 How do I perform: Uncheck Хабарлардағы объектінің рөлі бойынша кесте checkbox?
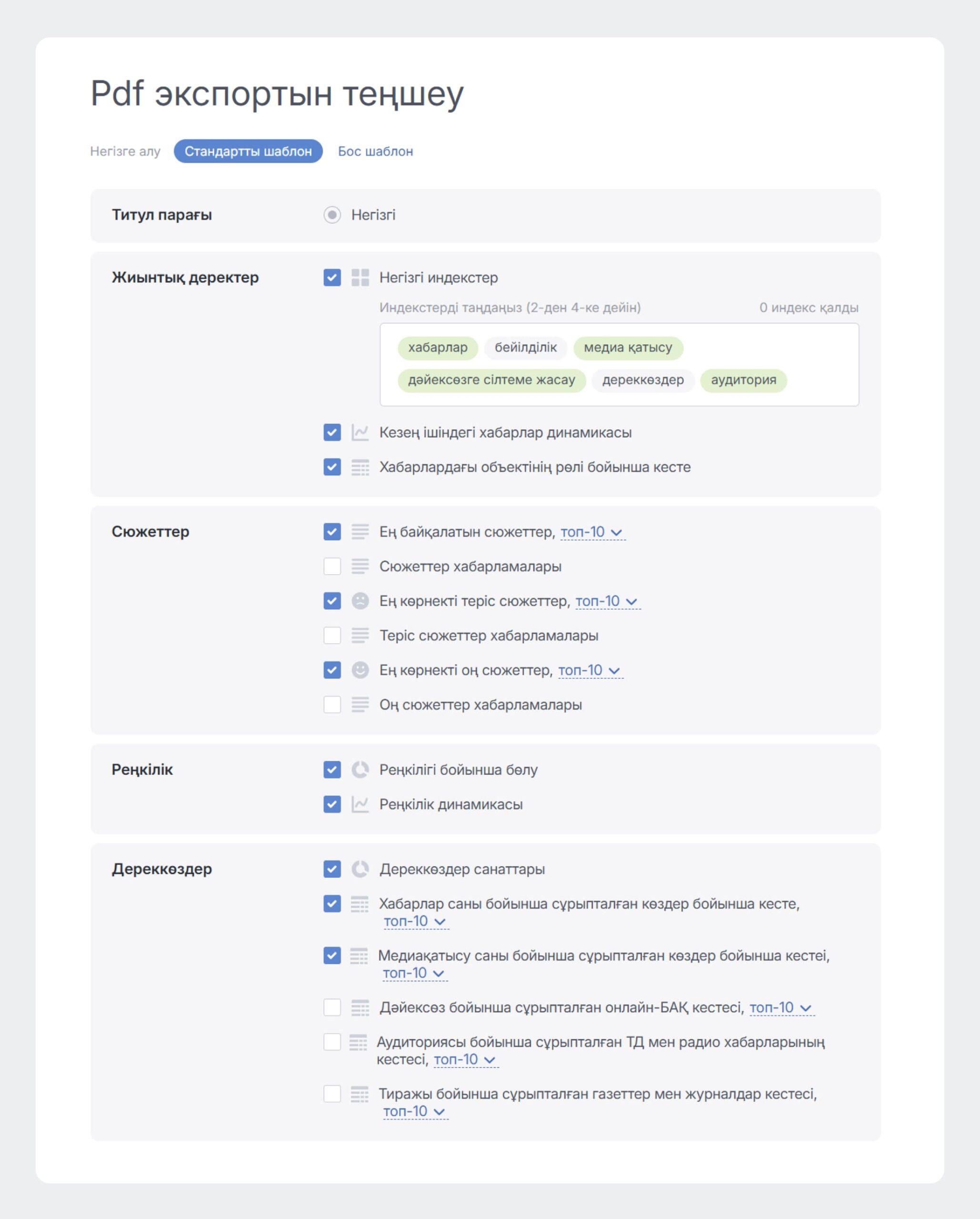(x=332, y=467)
